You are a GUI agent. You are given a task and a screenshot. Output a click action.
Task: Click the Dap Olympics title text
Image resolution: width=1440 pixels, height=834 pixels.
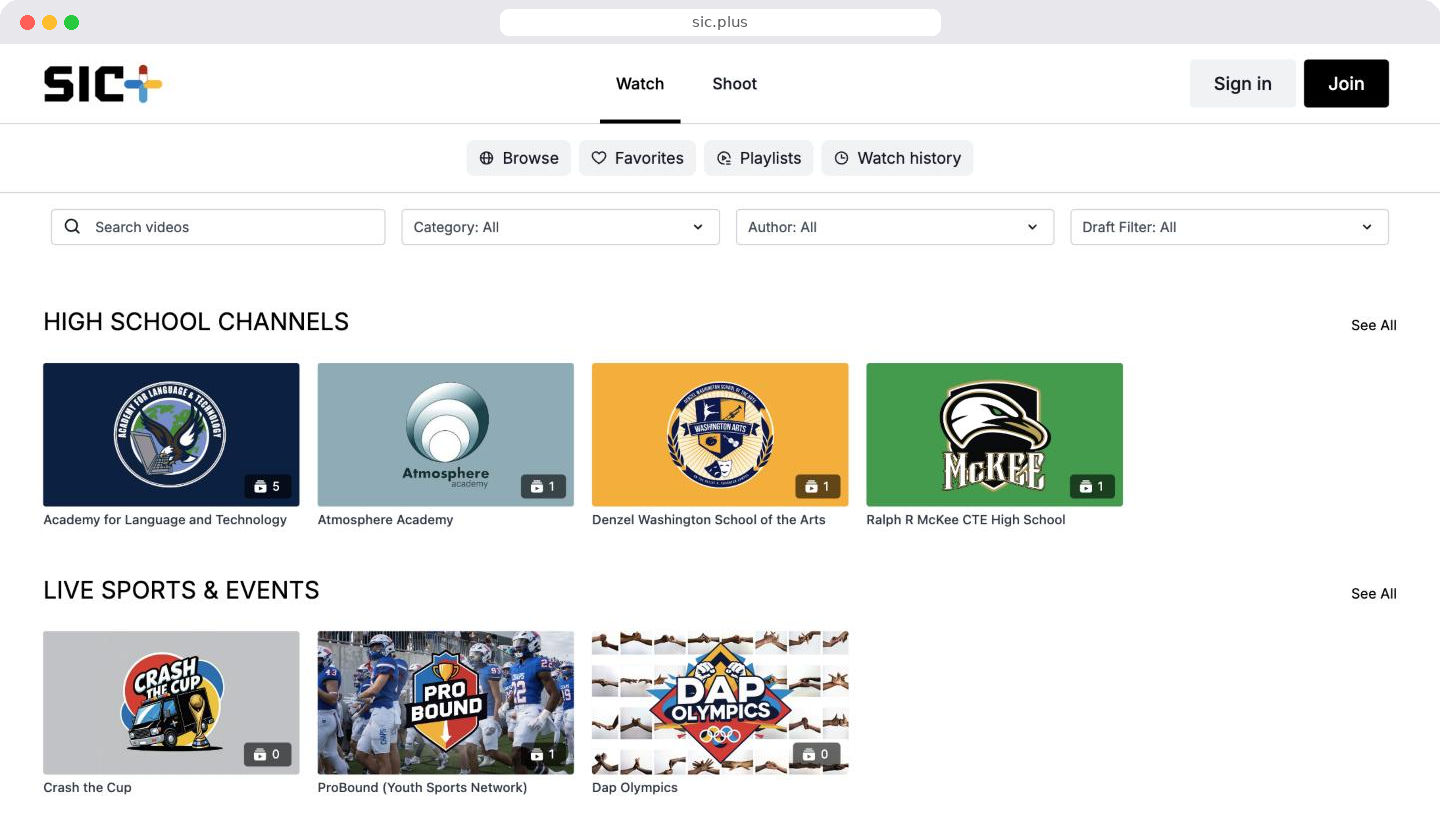point(635,788)
